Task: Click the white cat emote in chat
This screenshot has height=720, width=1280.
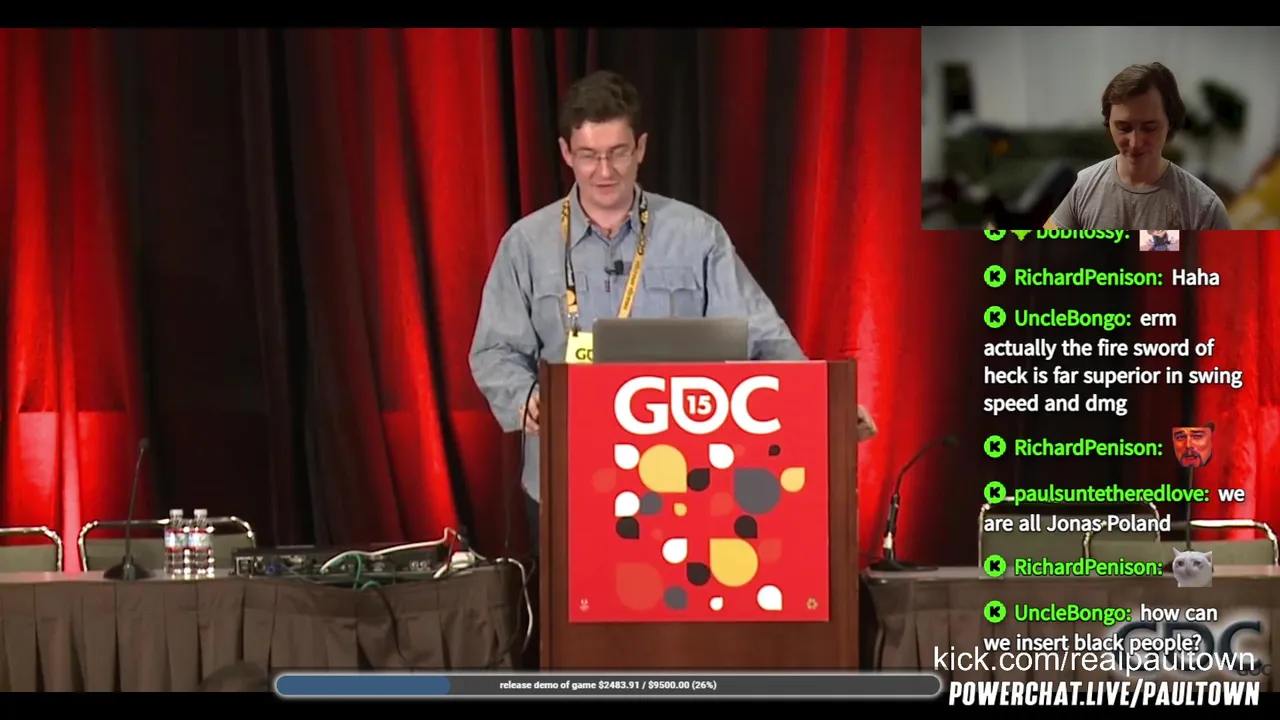Action: (x=1192, y=567)
